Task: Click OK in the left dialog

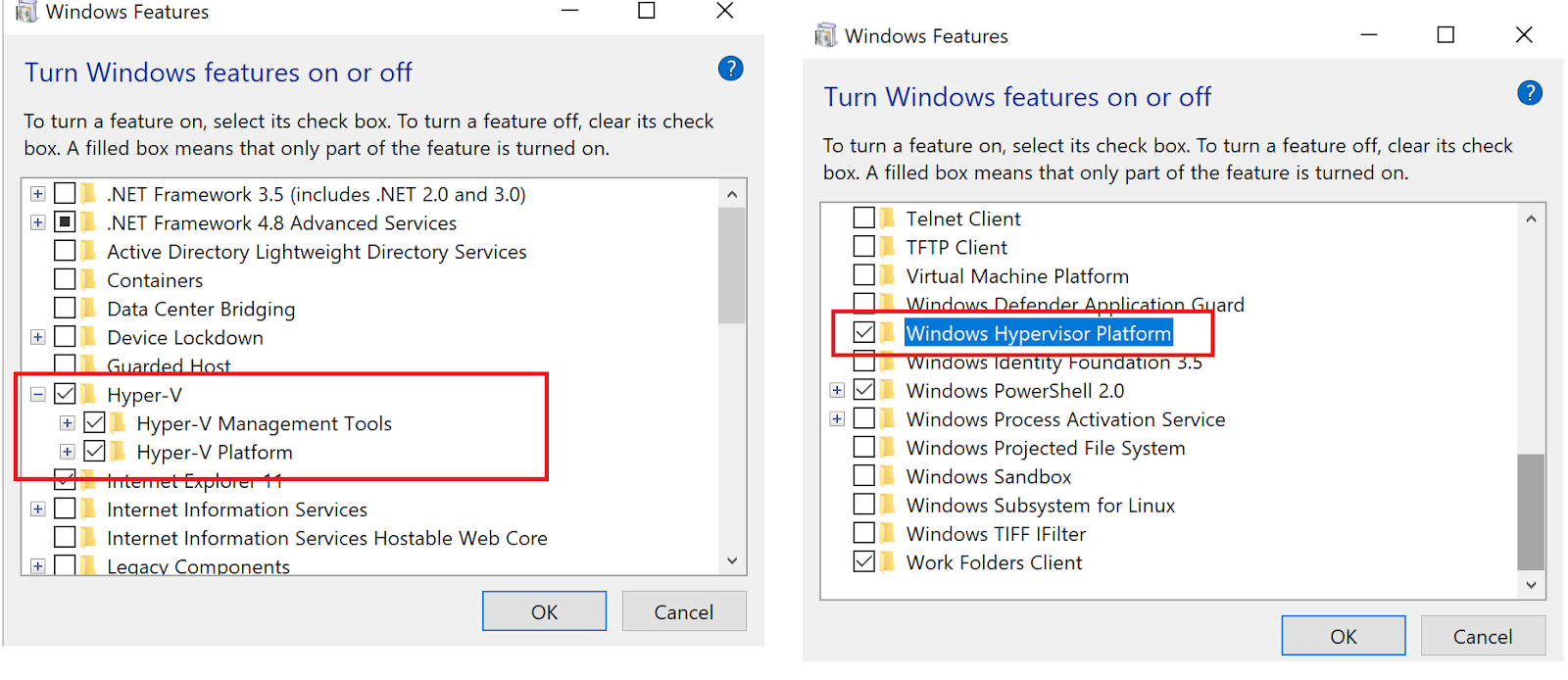Action: [544, 611]
